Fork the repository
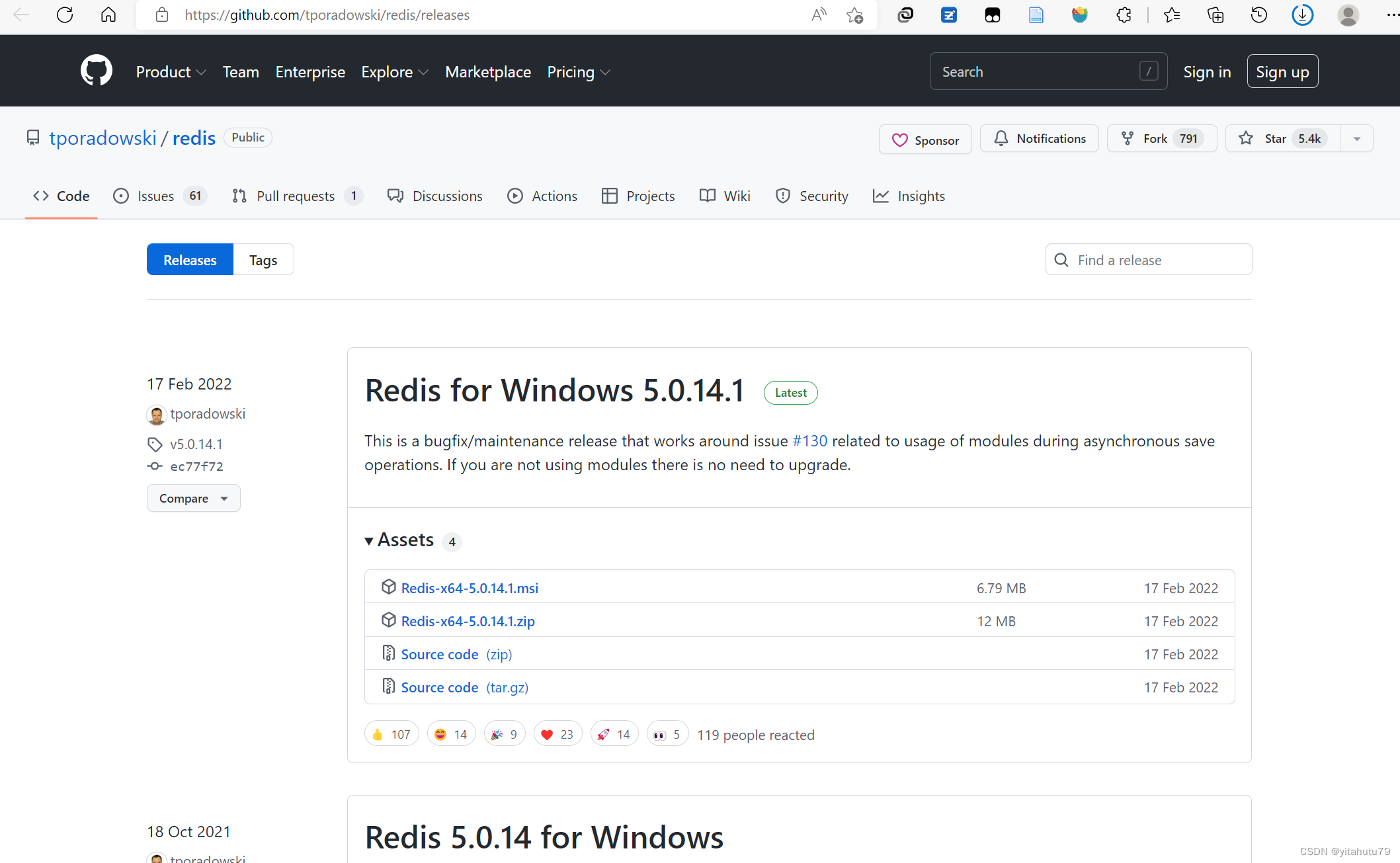This screenshot has height=863, width=1400. tap(1162, 138)
